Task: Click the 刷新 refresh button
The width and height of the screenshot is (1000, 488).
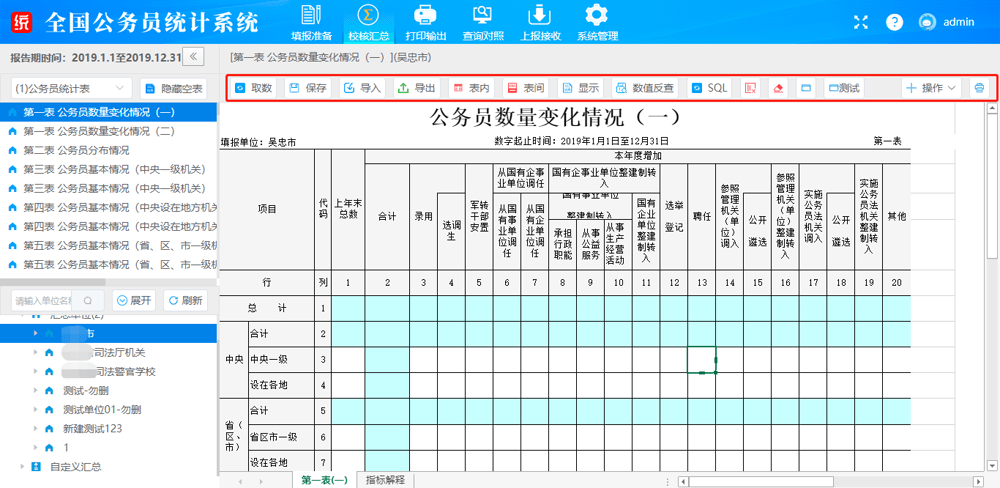Action: click(186, 300)
